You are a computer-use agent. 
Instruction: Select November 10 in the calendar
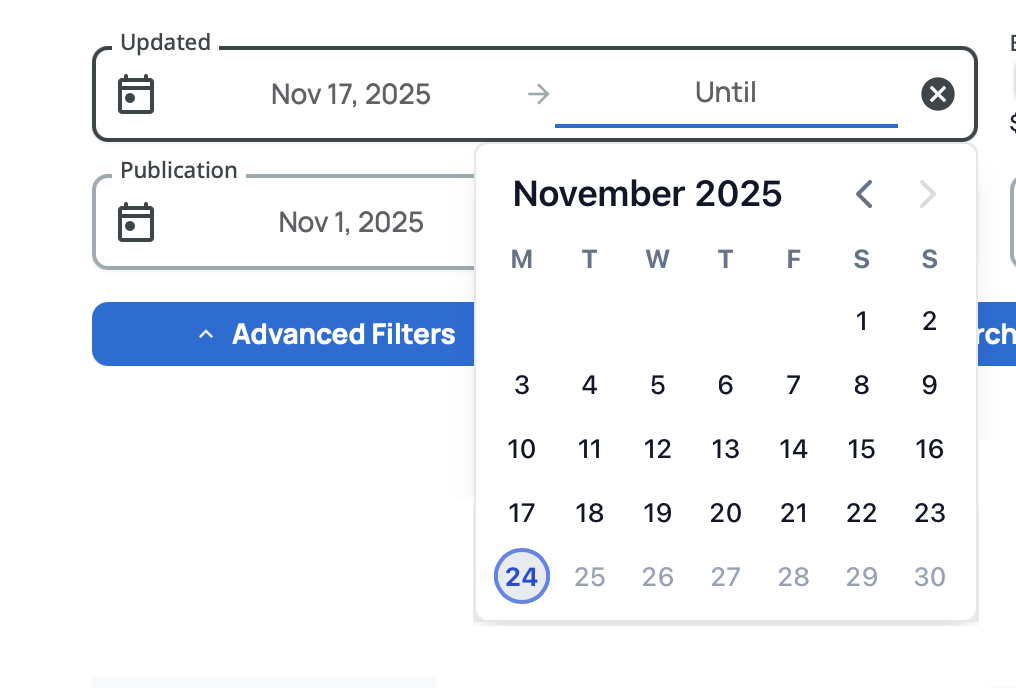pos(522,449)
